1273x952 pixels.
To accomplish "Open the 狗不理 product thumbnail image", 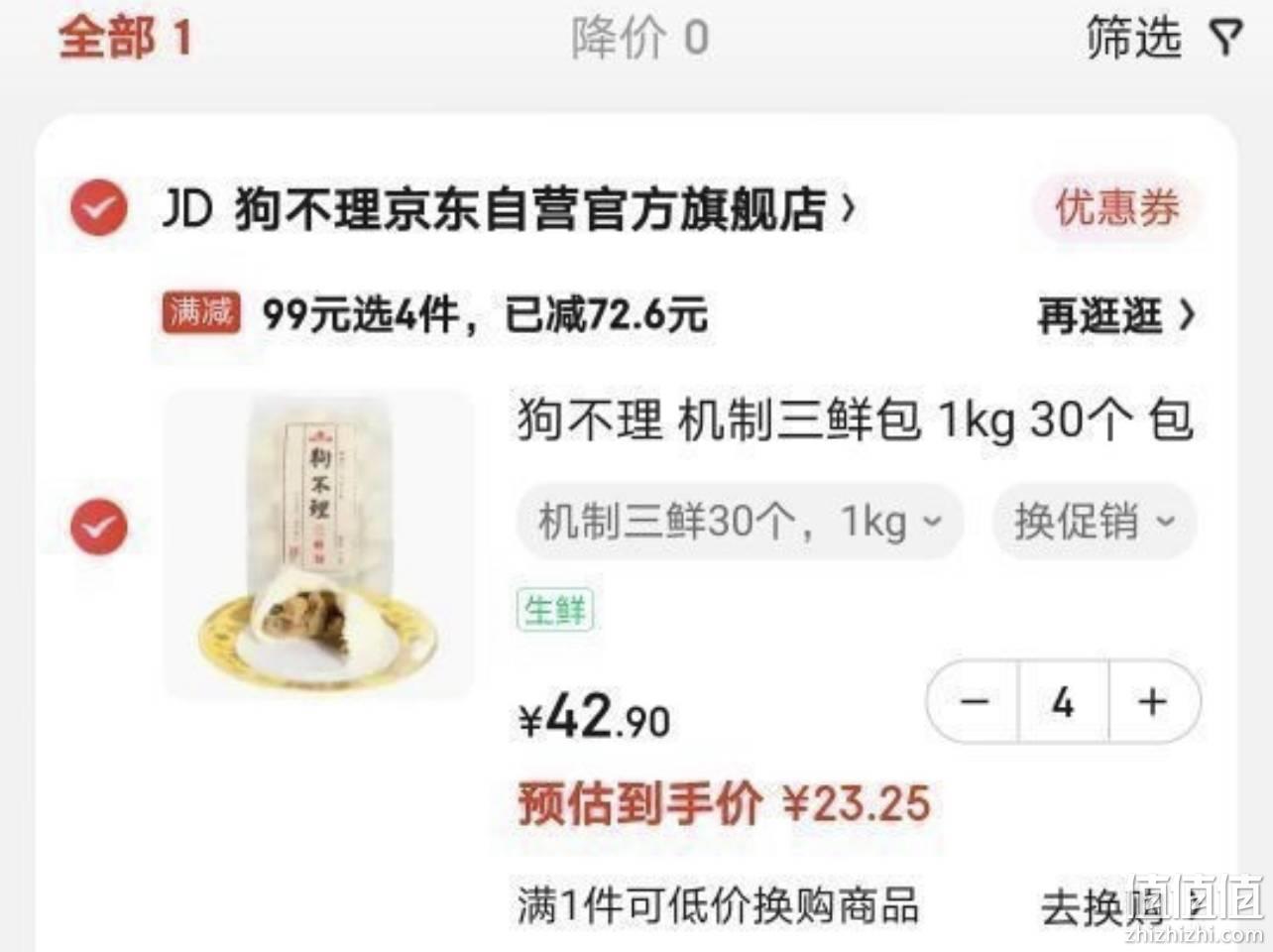I will point(318,544).
